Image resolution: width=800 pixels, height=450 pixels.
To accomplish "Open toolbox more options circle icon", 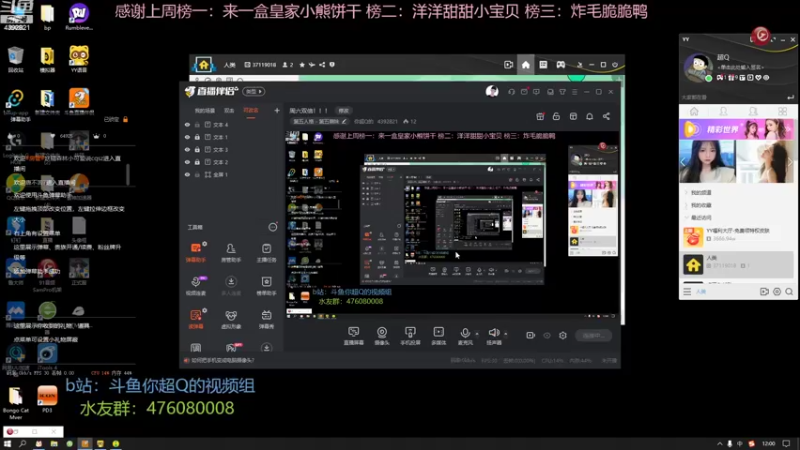I will tap(273, 227).
